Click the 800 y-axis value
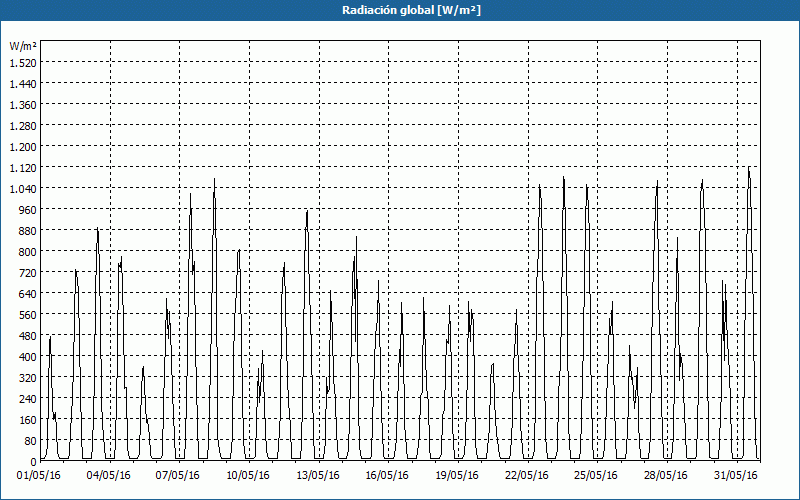 pos(28,252)
